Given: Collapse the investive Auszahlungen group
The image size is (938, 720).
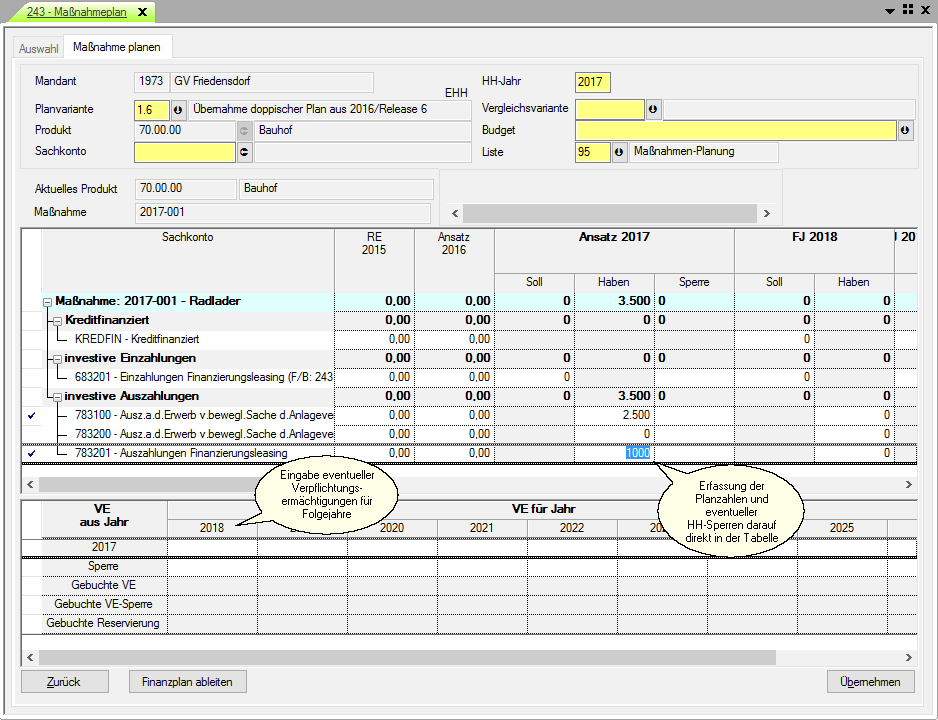Looking at the screenshot, I should point(58,396).
